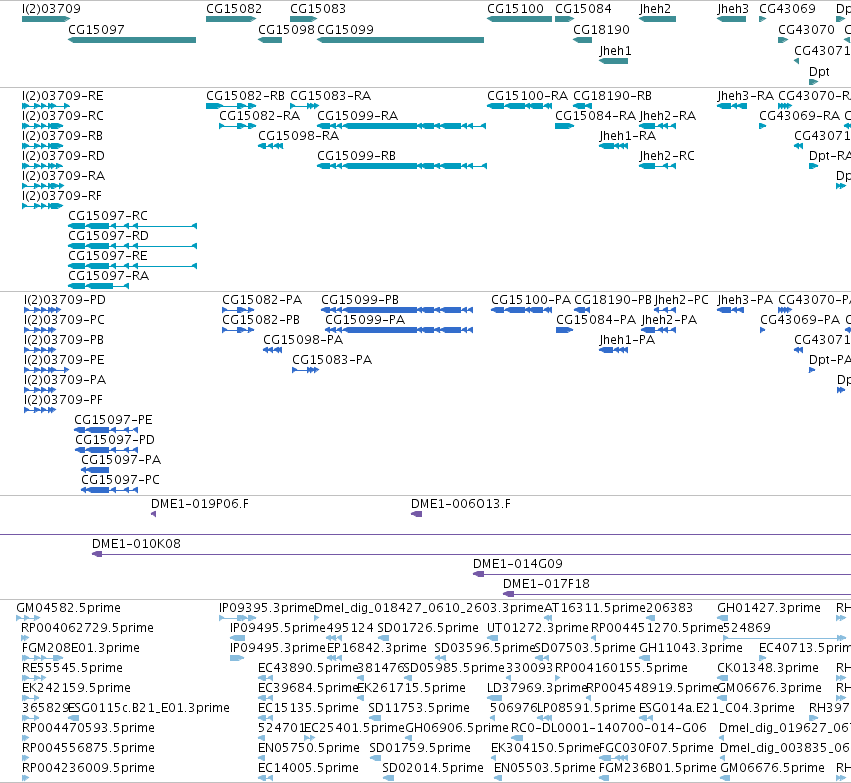This screenshot has height=783, width=851.
Task: Click the long CG15099 gene bar
Action: 401,40
